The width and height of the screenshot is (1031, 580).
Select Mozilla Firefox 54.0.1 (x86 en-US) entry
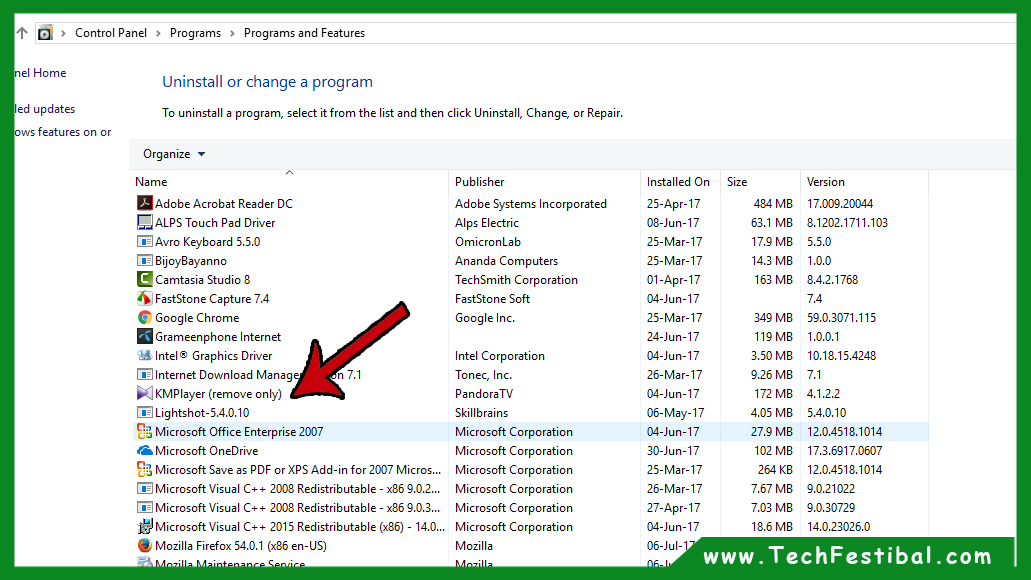click(x=241, y=546)
